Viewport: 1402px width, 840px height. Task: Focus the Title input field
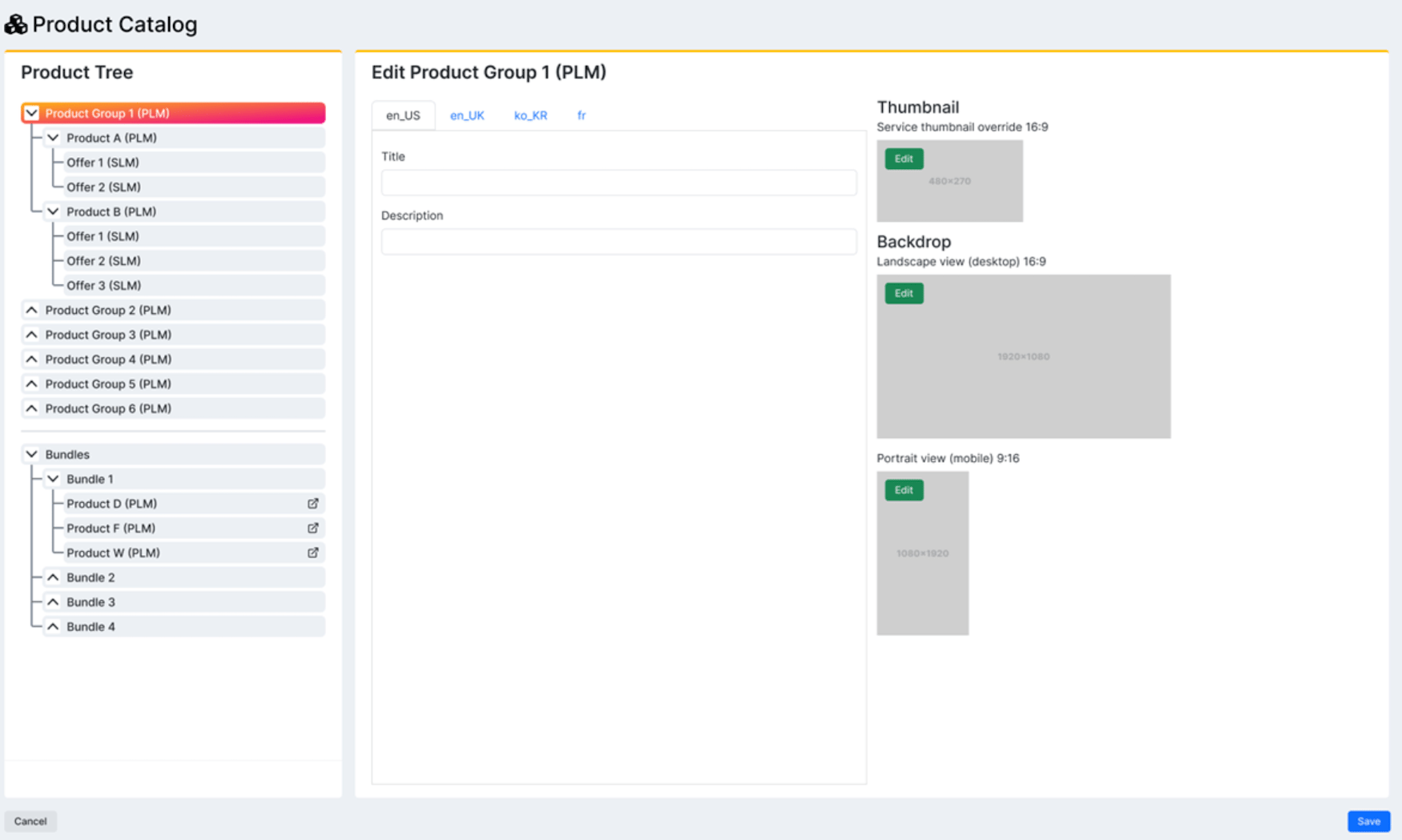(618, 183)
